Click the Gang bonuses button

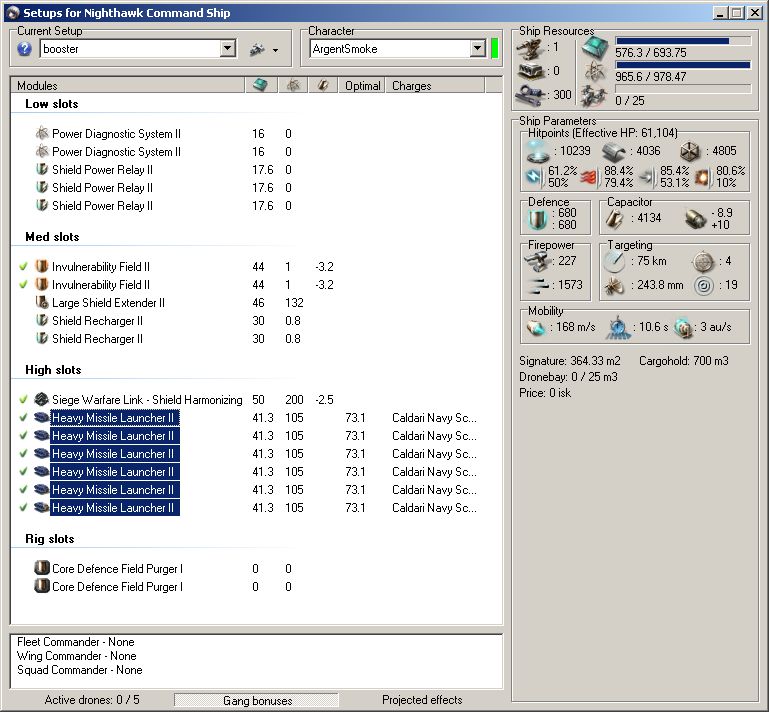[256, 700]
